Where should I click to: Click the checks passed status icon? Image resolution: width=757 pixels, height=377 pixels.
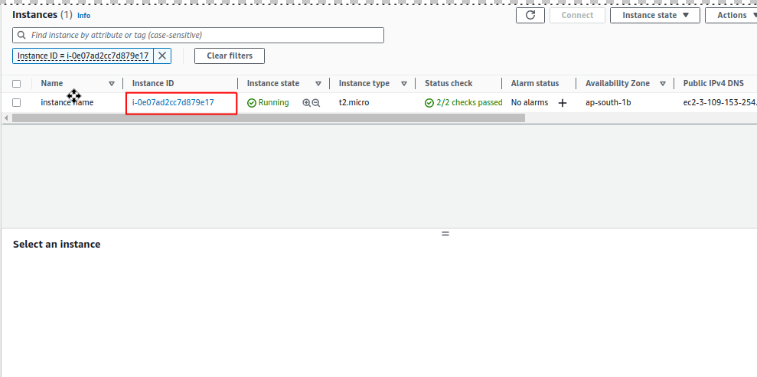[429, 103]
